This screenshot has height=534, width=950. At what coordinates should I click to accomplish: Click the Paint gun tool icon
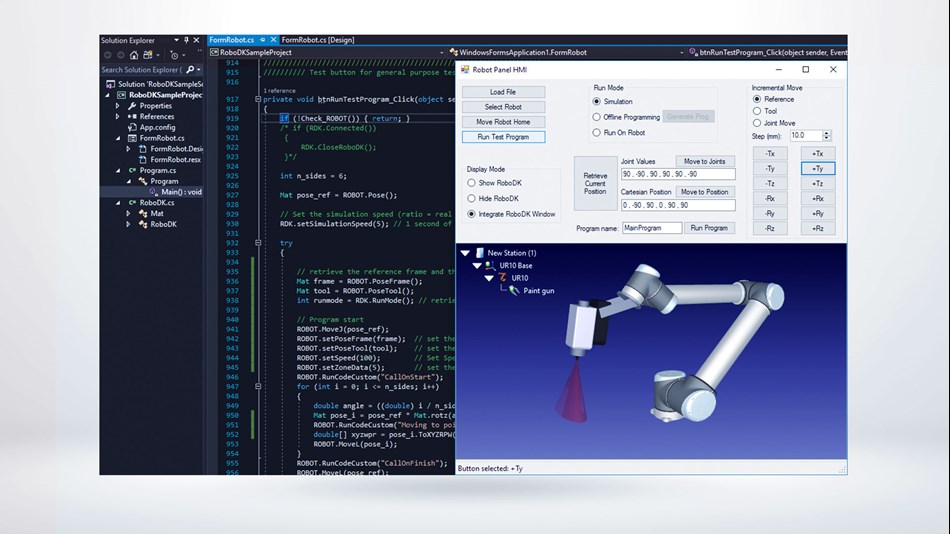point(514,290)
